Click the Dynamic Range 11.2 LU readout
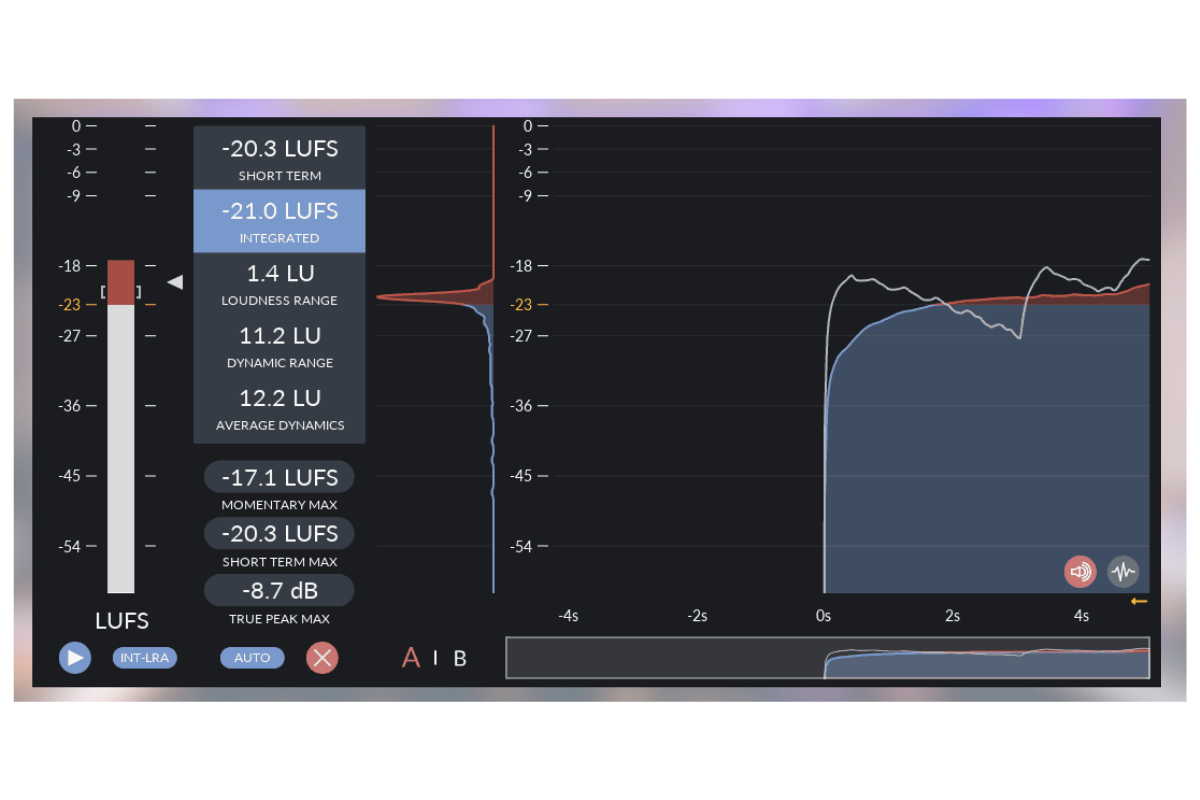The width and height of the screenshot is (1200, 800). [x=279, y=346]
